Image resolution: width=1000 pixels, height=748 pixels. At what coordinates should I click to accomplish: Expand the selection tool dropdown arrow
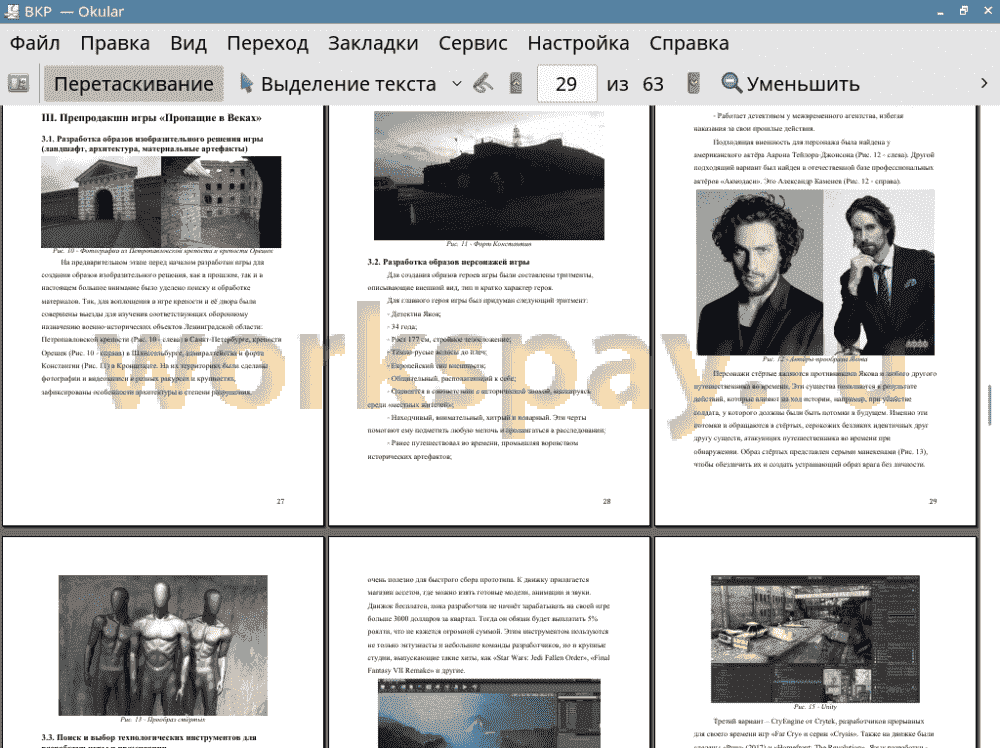(x=457, y=84)
